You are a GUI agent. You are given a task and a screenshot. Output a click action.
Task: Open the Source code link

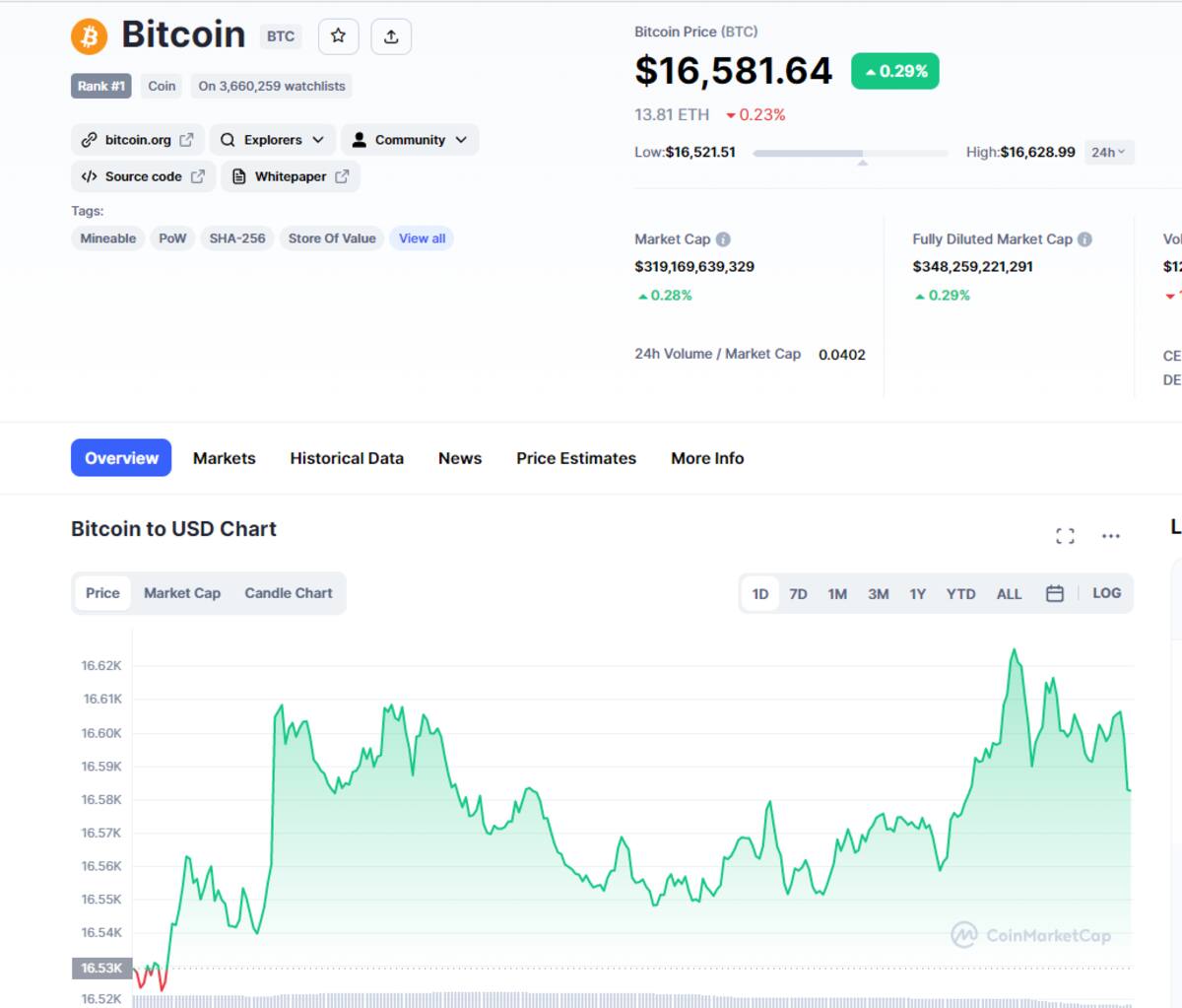coord(143,176)
